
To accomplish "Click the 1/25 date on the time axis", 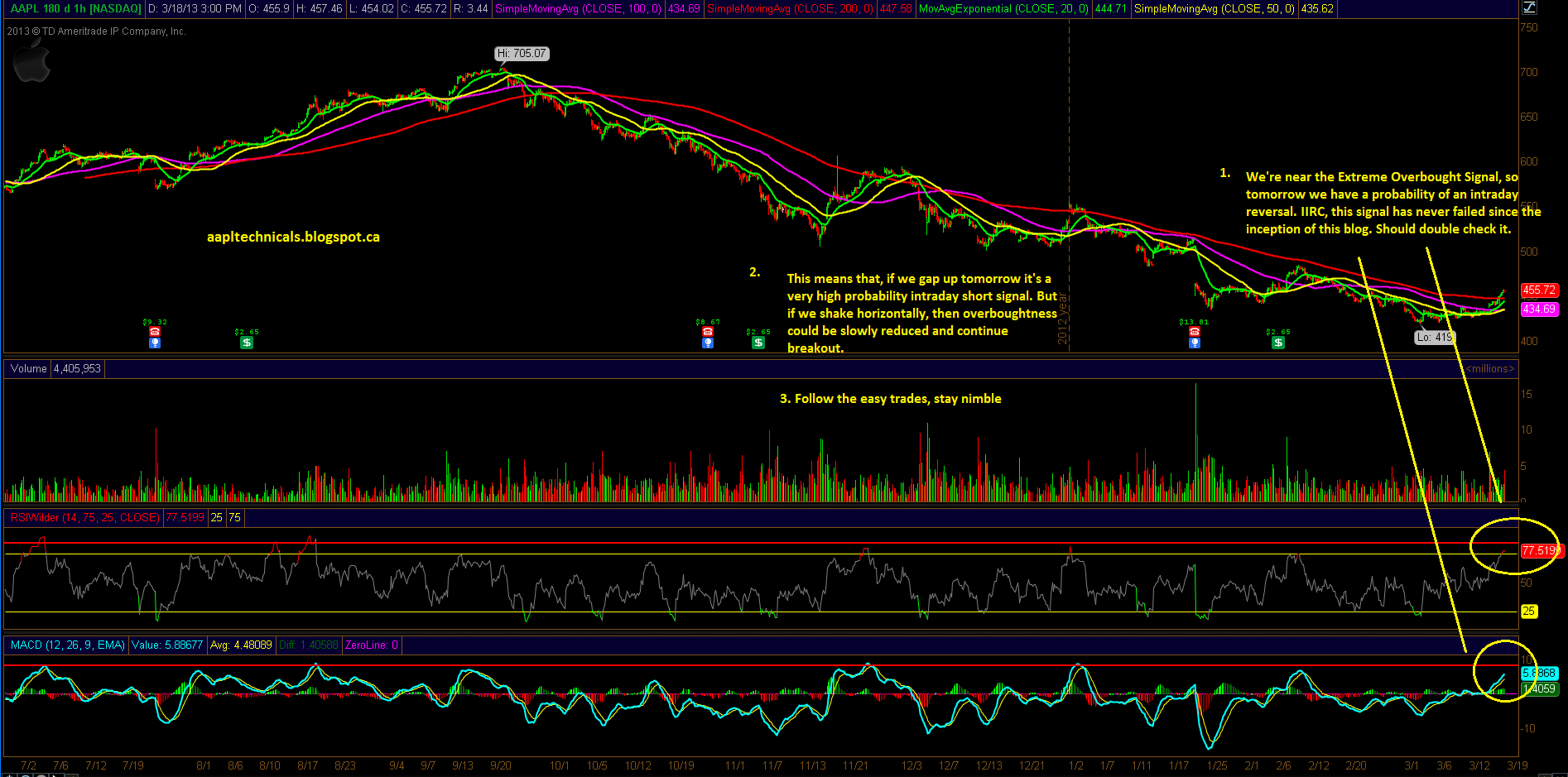I will click(x=1217, y=765).
